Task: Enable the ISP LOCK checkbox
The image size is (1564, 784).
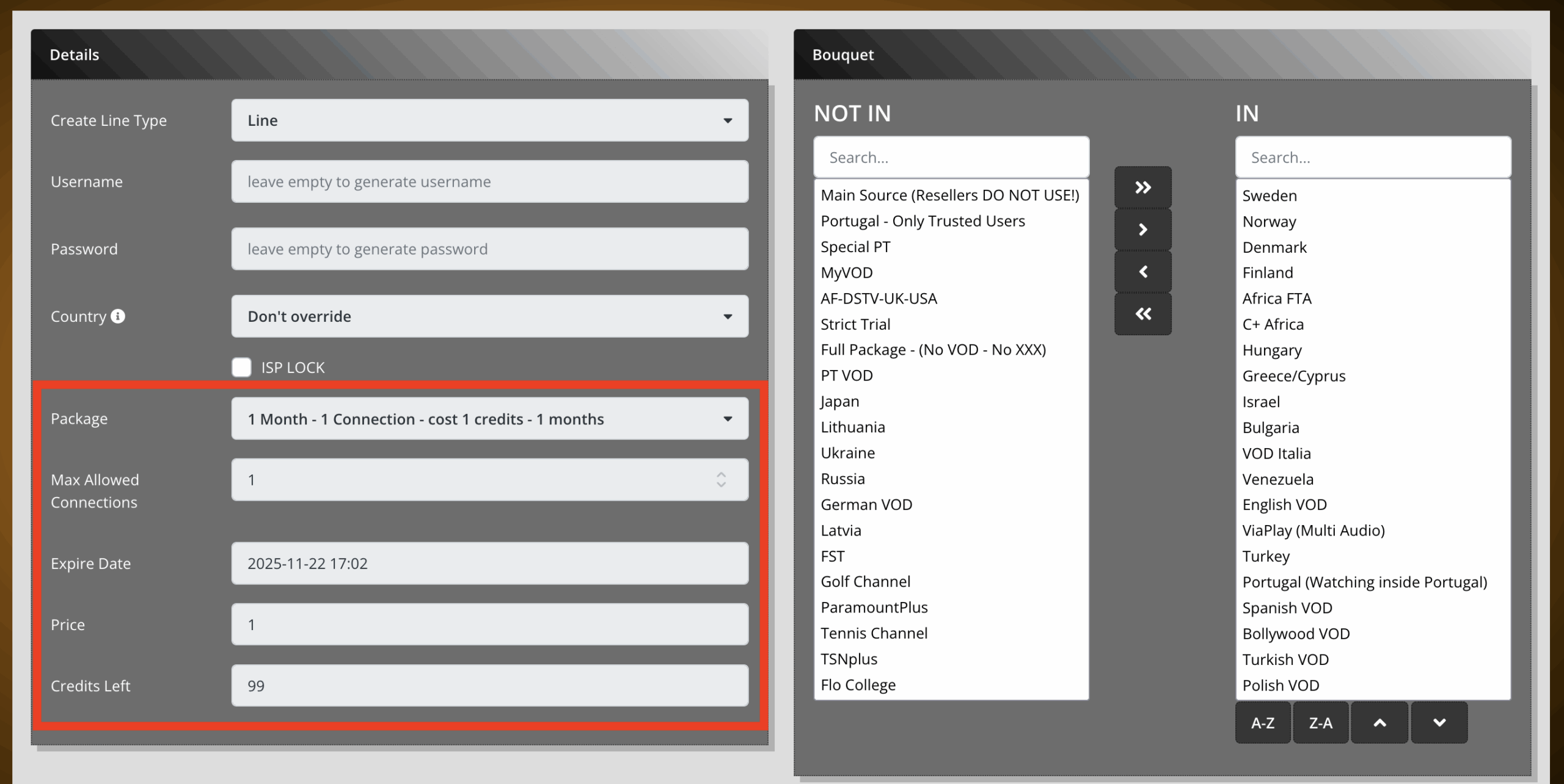Action: [241, 368]
